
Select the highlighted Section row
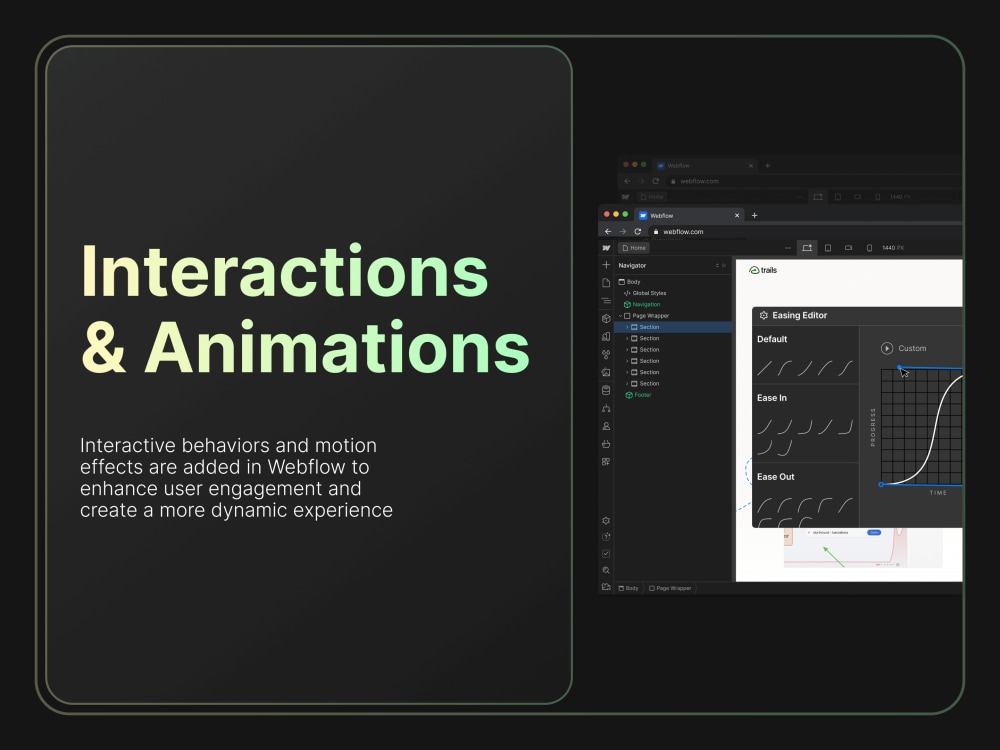673,327
